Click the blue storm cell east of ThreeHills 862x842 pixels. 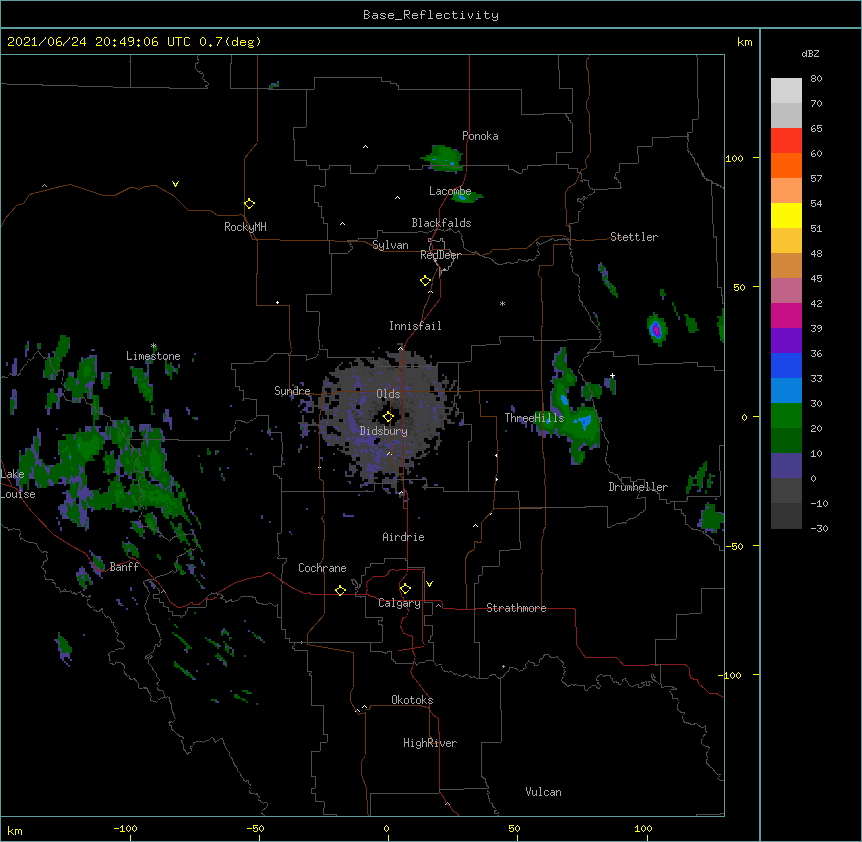(x=583, y=422)
